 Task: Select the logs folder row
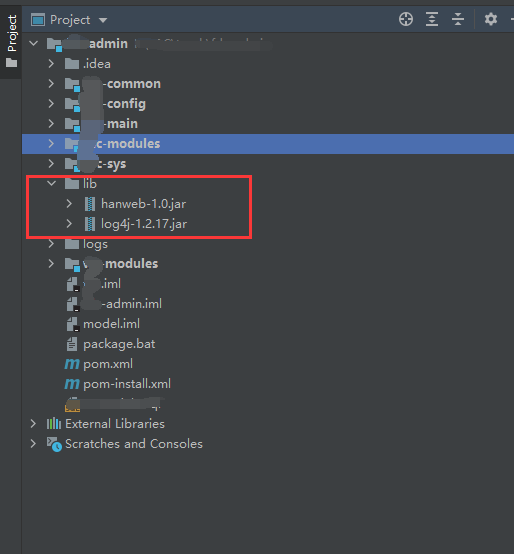pyautogui.click(x=268, y=244)
